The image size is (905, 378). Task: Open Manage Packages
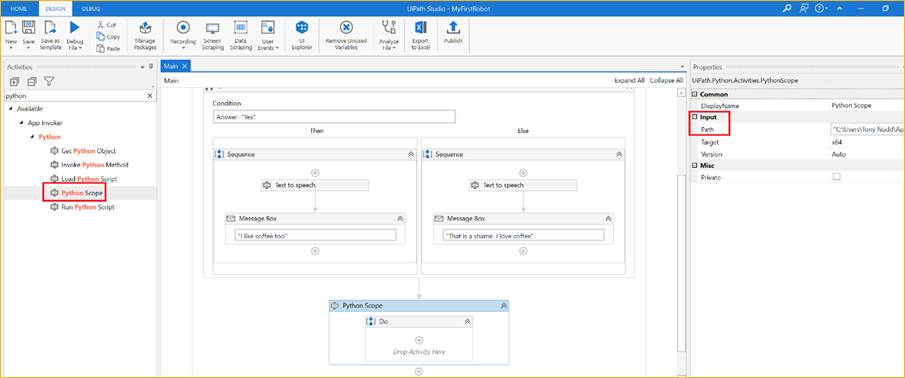[x=145, y=36]
